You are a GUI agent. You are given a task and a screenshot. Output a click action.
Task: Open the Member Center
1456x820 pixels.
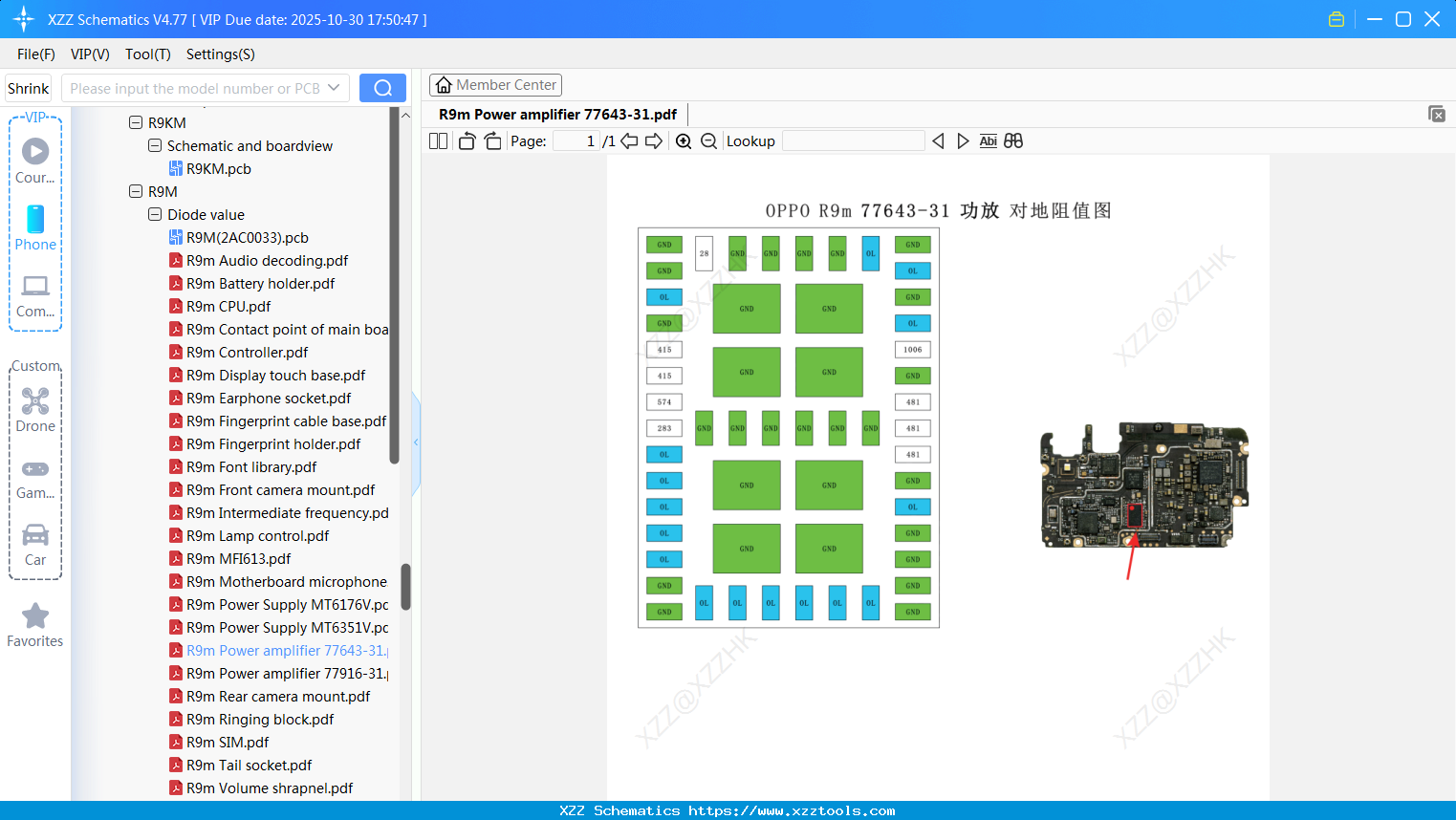[x=495, y=85]
